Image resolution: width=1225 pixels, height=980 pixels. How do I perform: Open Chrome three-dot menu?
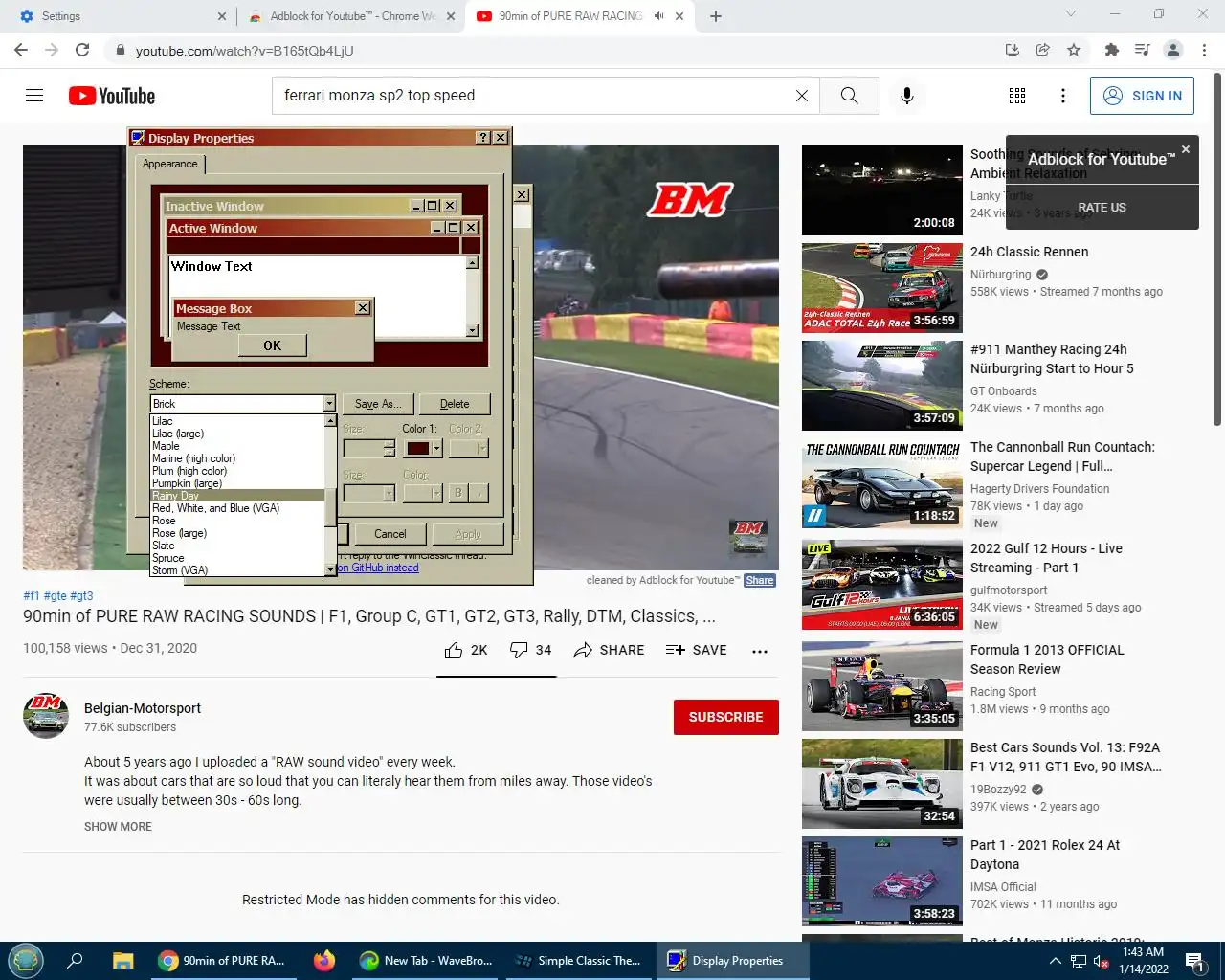coord(1205,50)
